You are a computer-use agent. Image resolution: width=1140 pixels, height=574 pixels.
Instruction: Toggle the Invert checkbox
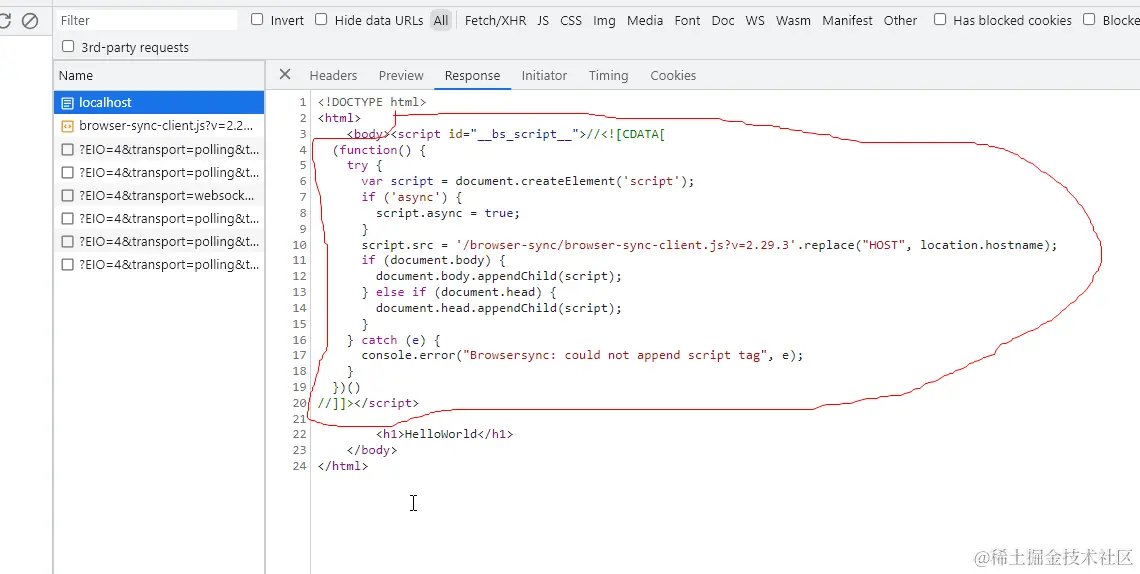click(257, 20)
